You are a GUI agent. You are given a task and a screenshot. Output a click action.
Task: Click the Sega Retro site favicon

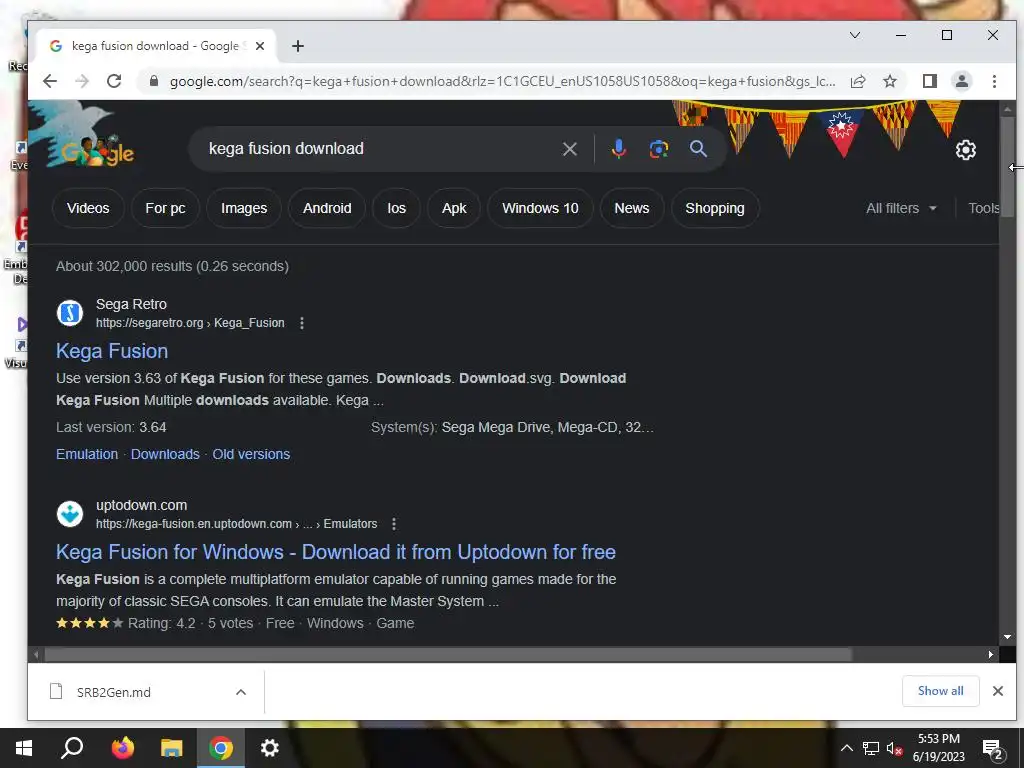(x=70, y=313)
